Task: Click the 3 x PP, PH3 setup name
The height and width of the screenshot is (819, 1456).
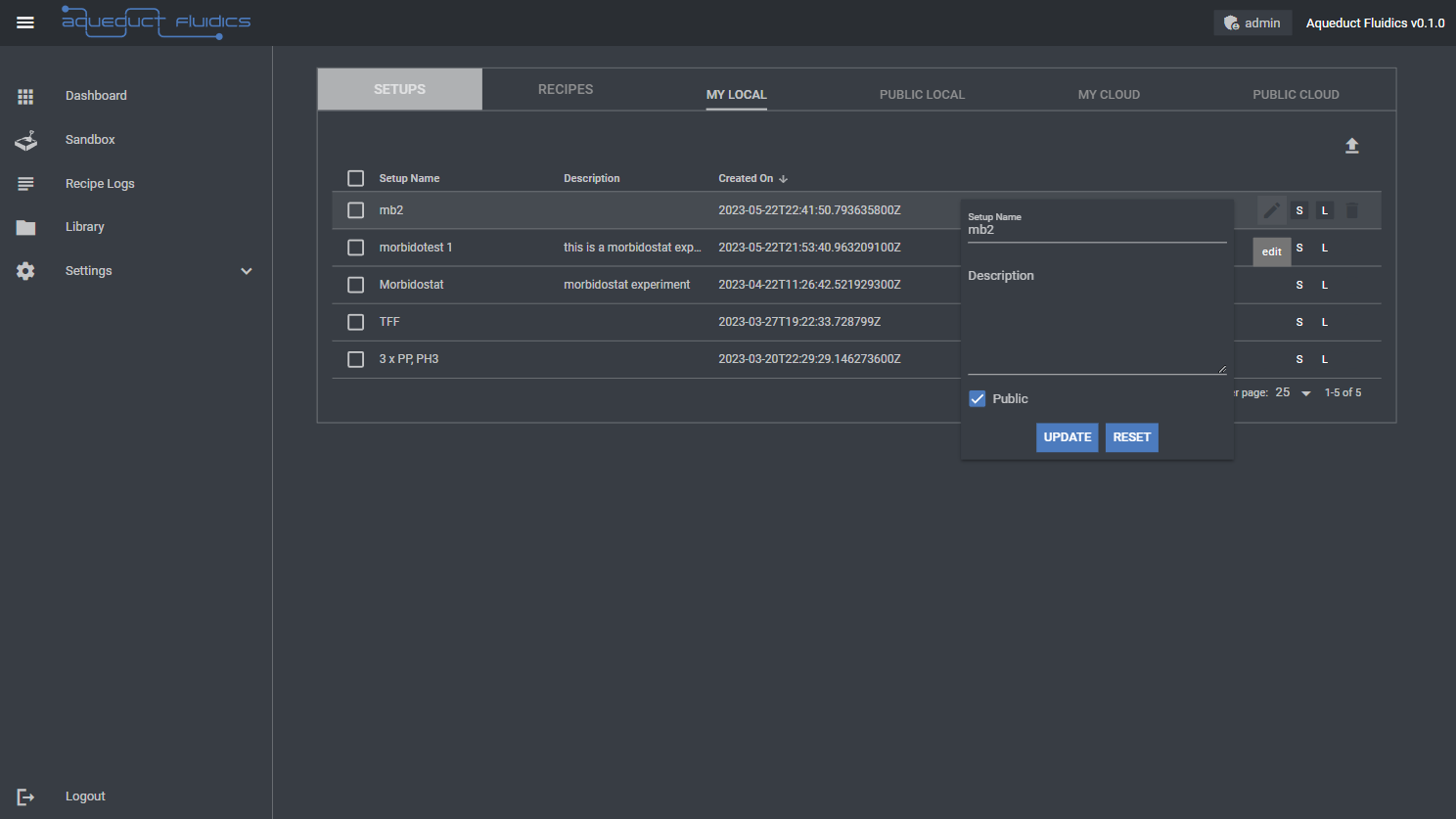Action: pyautogui.click(x=409, y=359)
